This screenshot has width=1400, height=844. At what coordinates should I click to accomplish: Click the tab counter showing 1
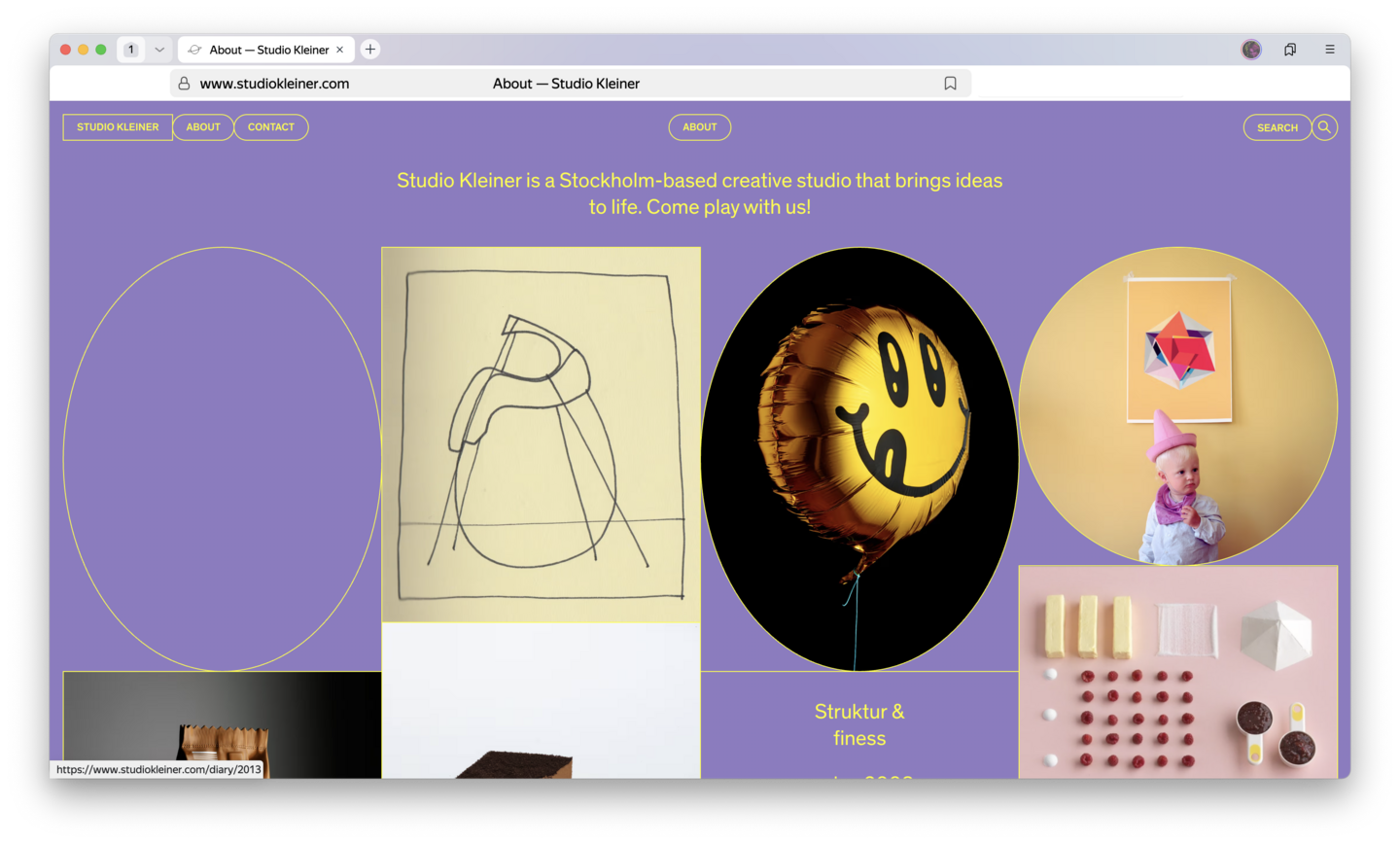(131, 50)
